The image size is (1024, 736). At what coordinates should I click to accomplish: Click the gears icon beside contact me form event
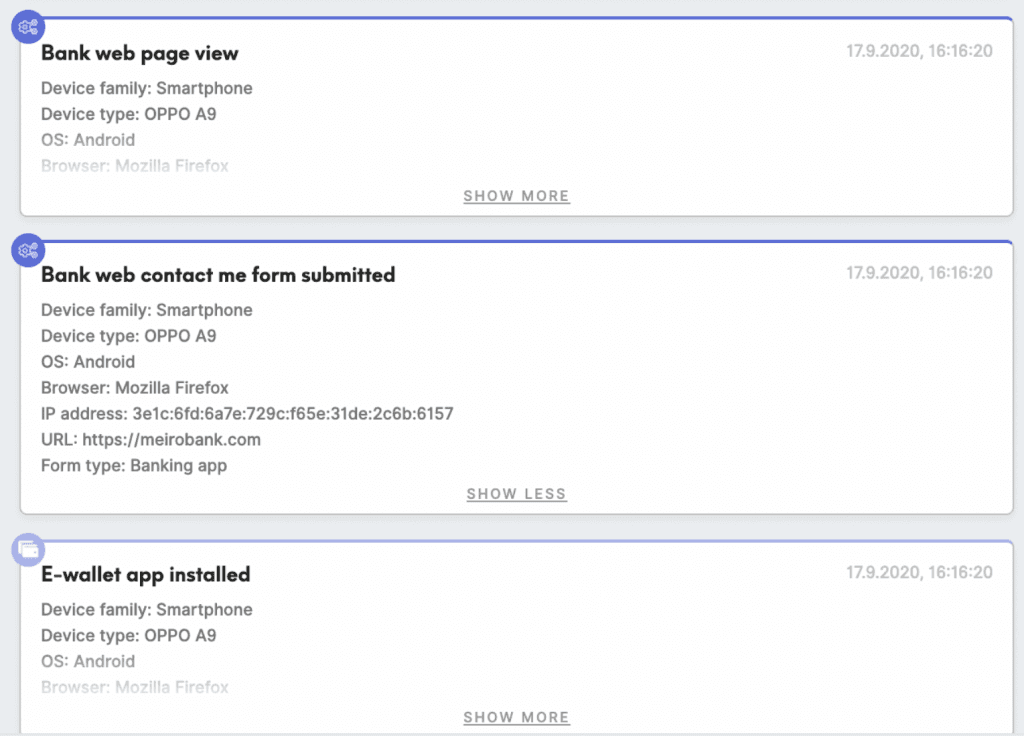click(x=27, y=251)
